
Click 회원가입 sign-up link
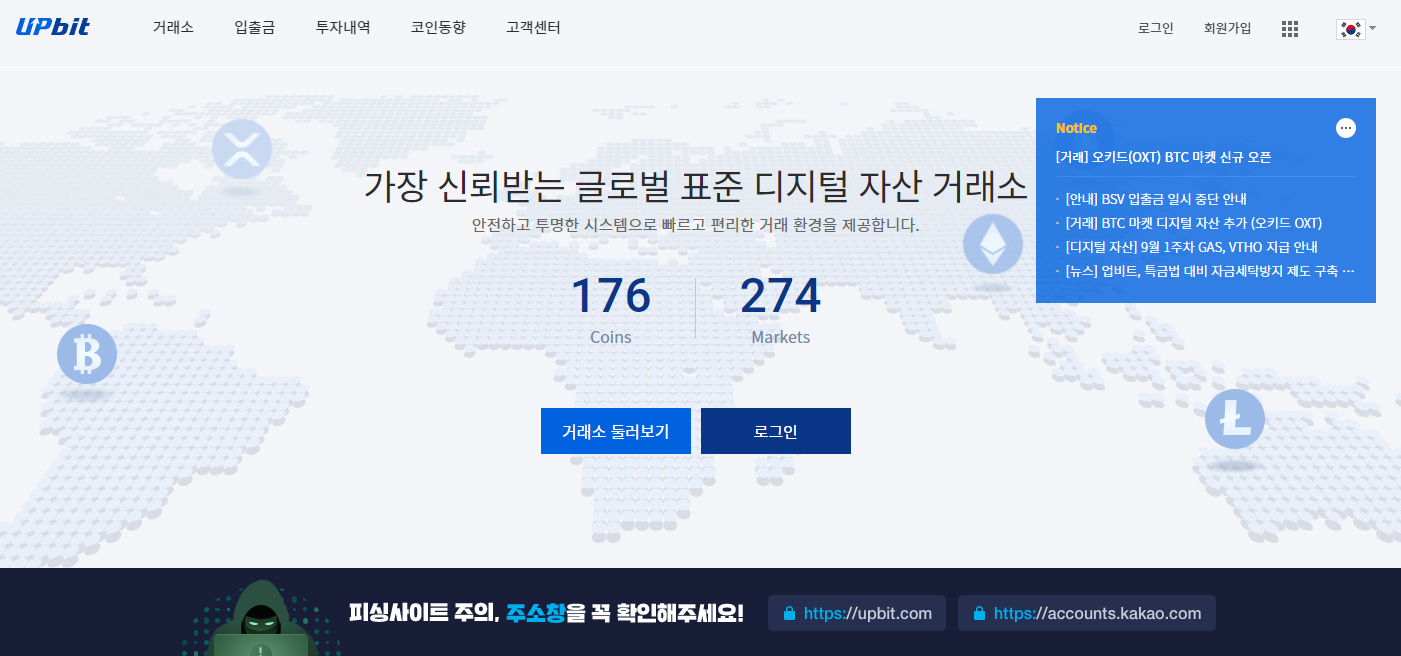pos(1228,29)
